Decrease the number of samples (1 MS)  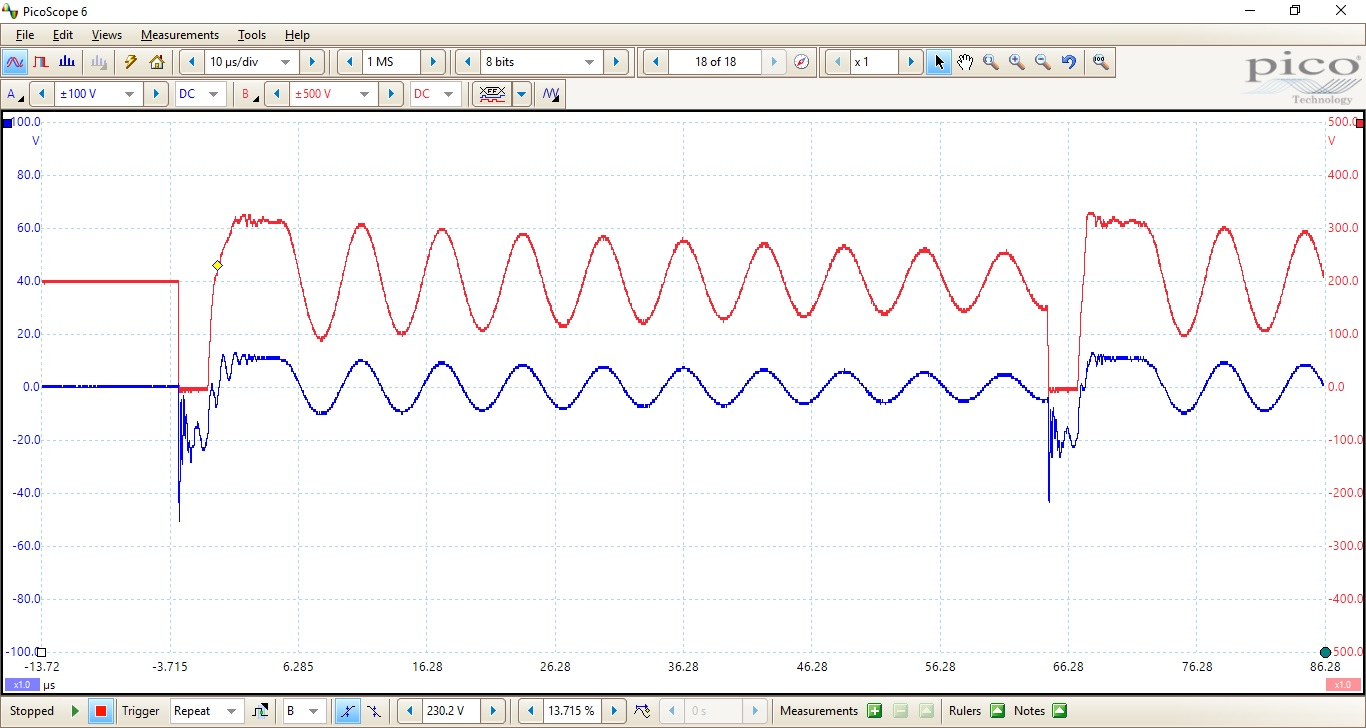point(350,62)
